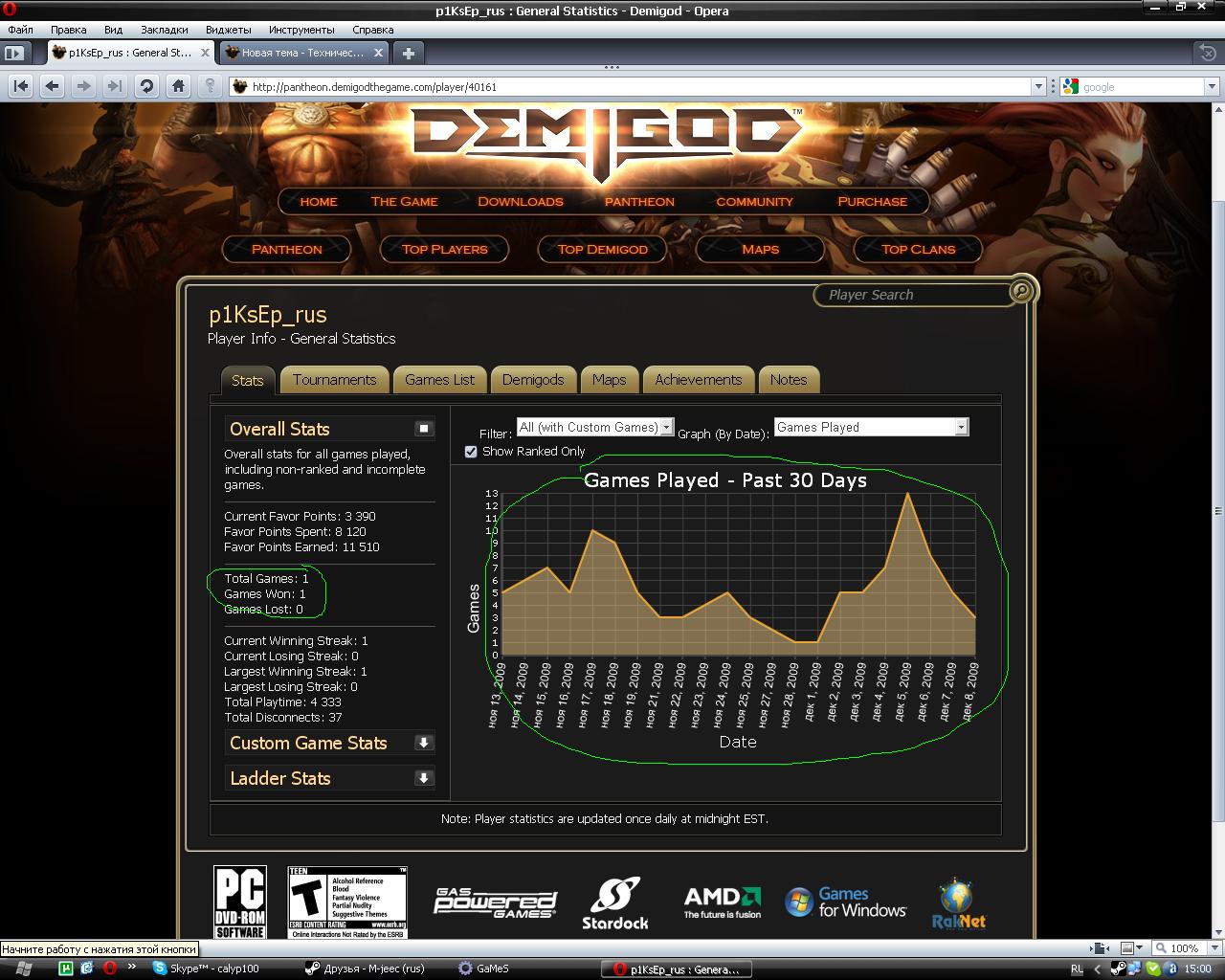Click the Top Players button
Screen dimensions: 1225x980
click(445, 249)
